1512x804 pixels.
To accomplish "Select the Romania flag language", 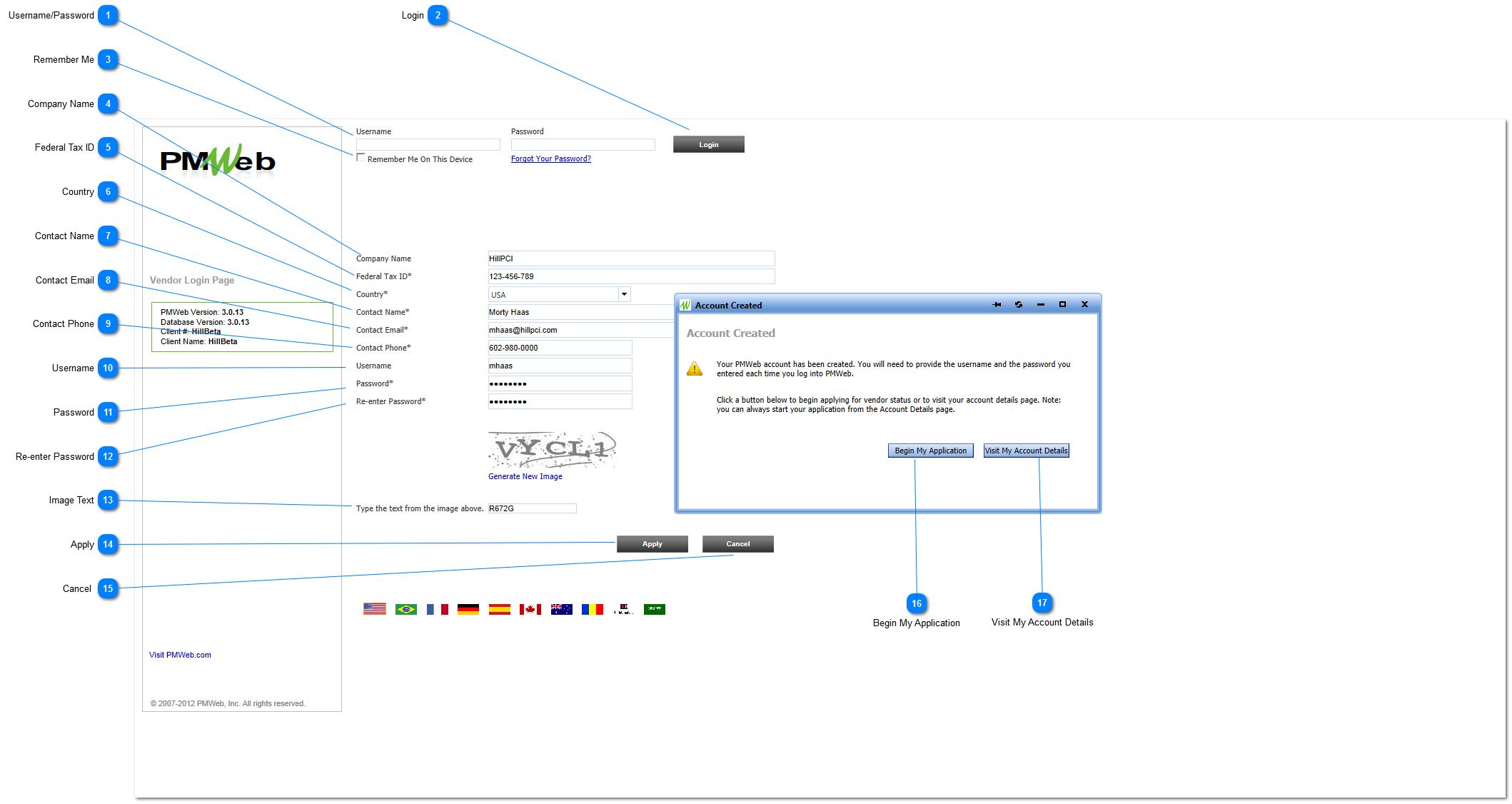I will point(593,609).
